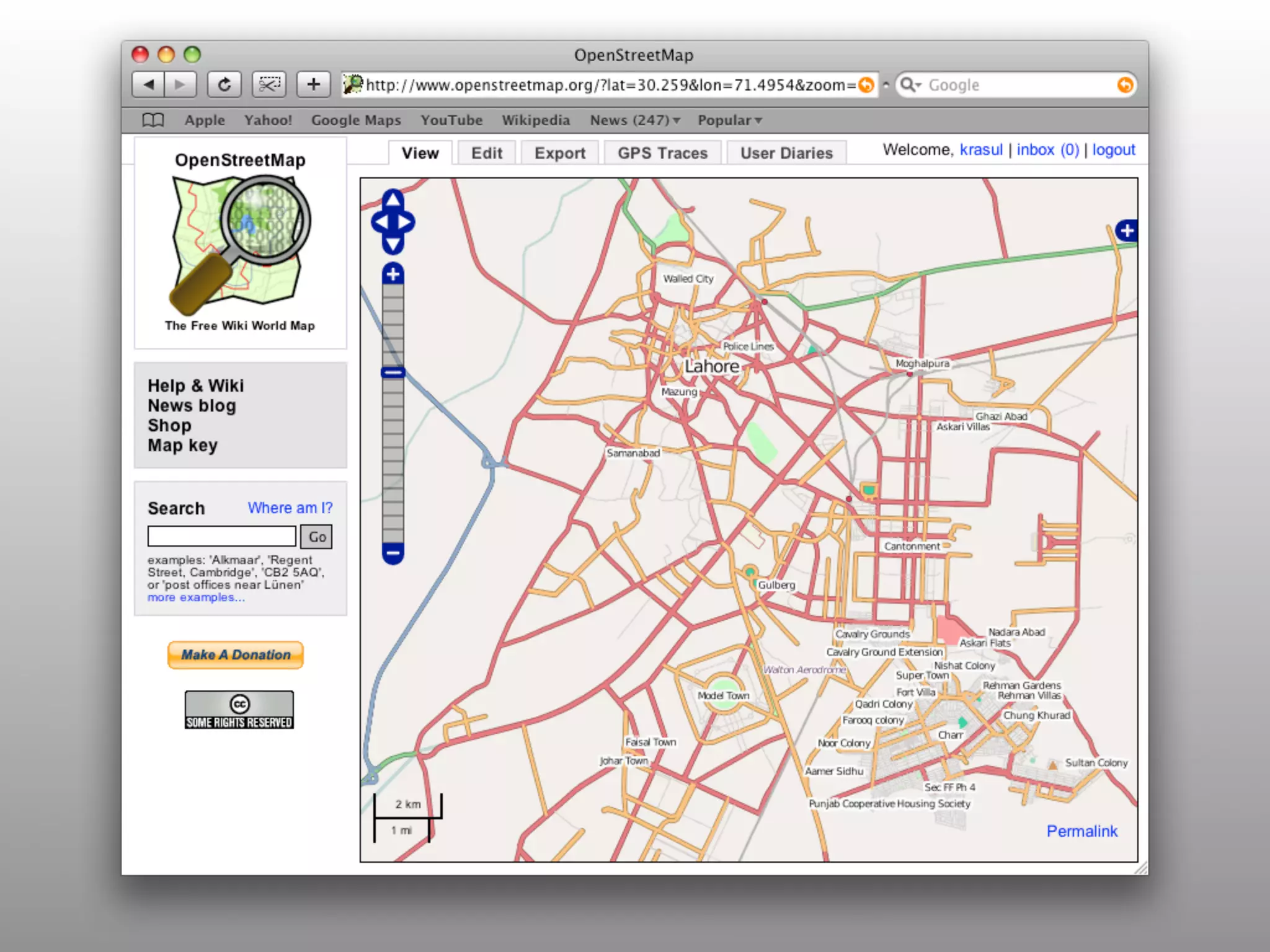This screenshot has height=952, width=1270.
Task: Click the Make A Donation button
Action: (236, 655)
